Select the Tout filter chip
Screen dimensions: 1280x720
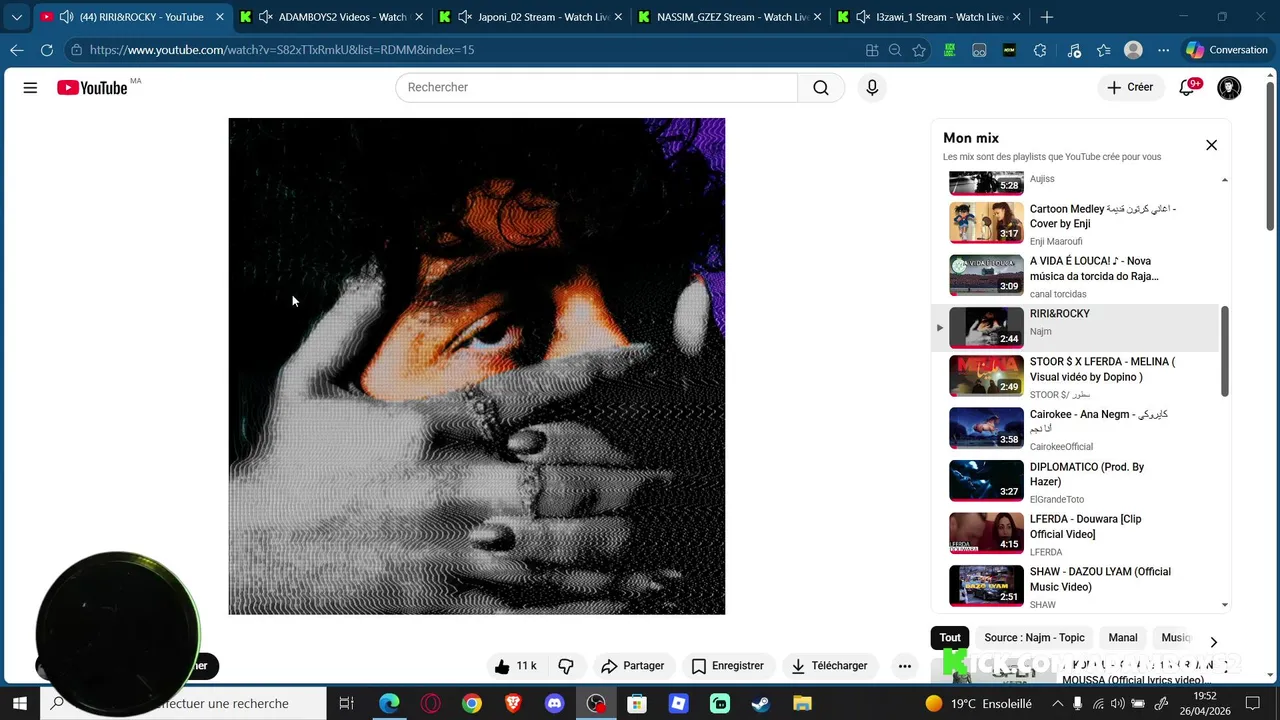950,638
